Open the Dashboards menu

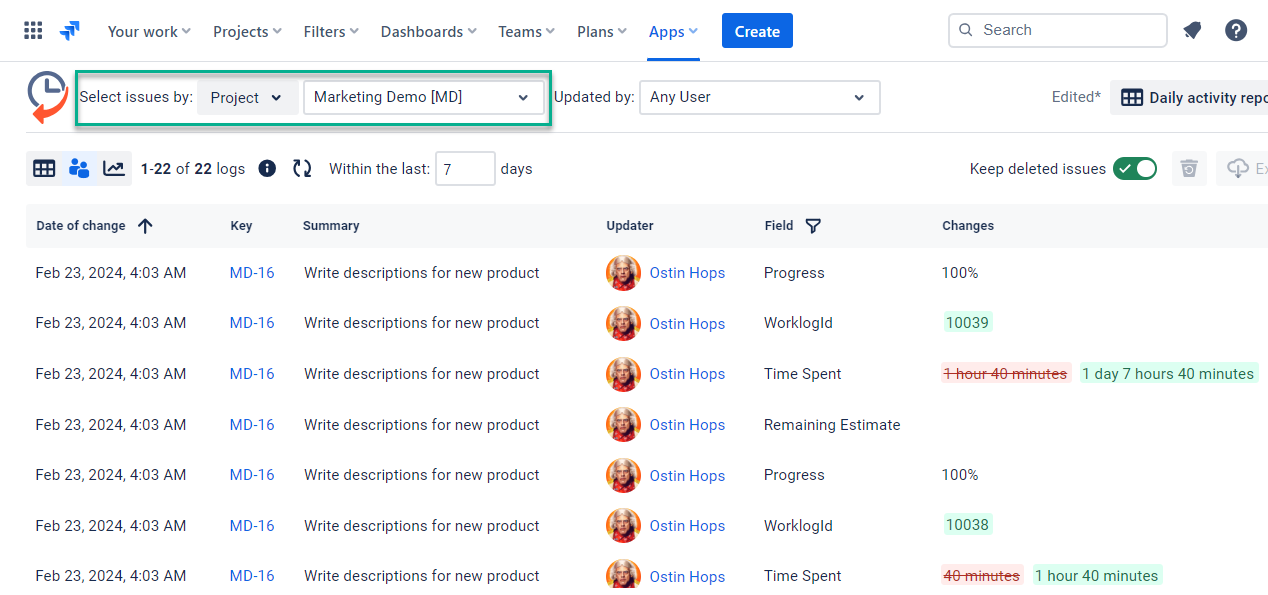click(x=428, y=32)
